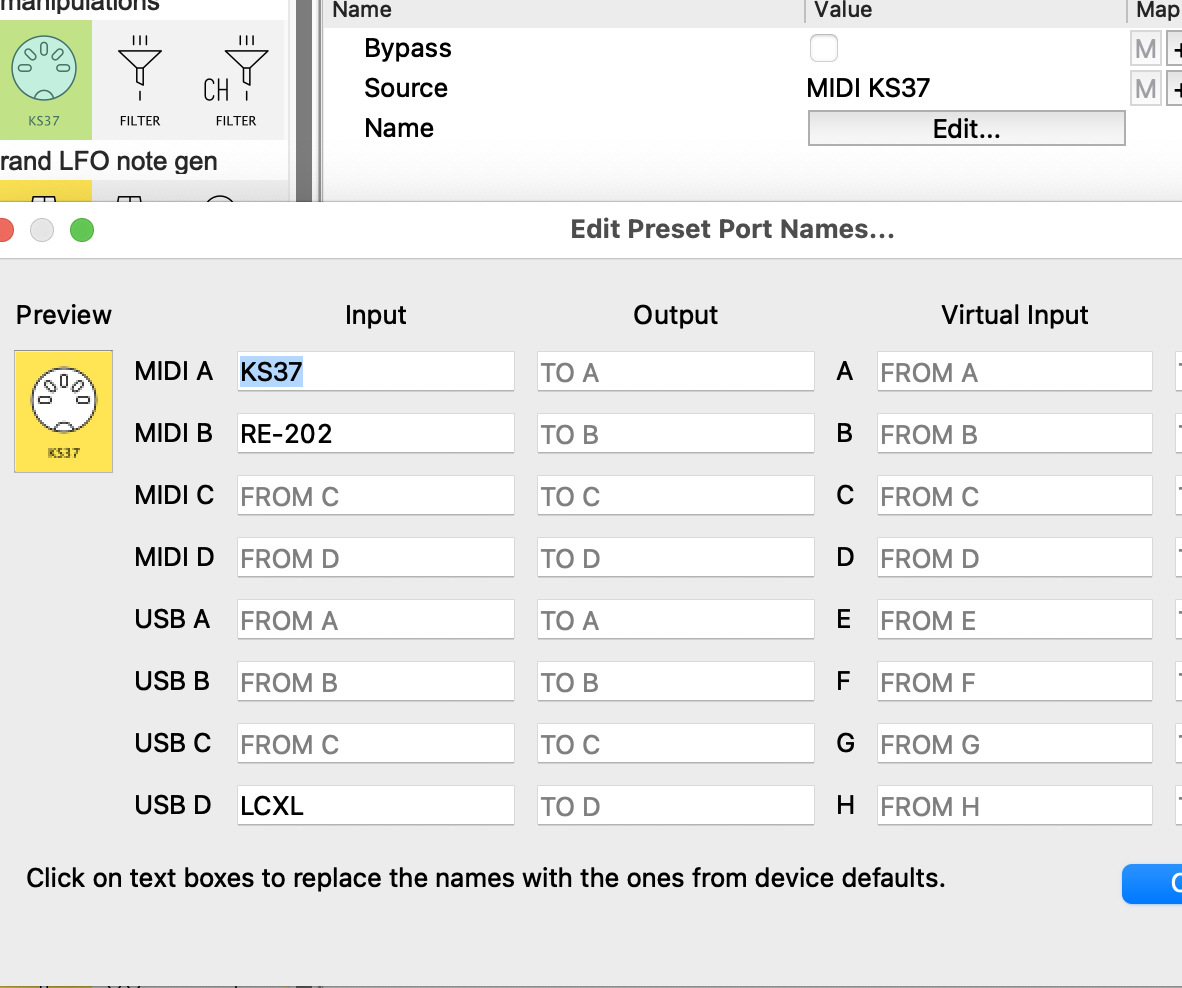Image resolution: width=1182 pixels, height=988 pixels.
Task: Select the USB D input field LCXL
Action: [375, 806]
